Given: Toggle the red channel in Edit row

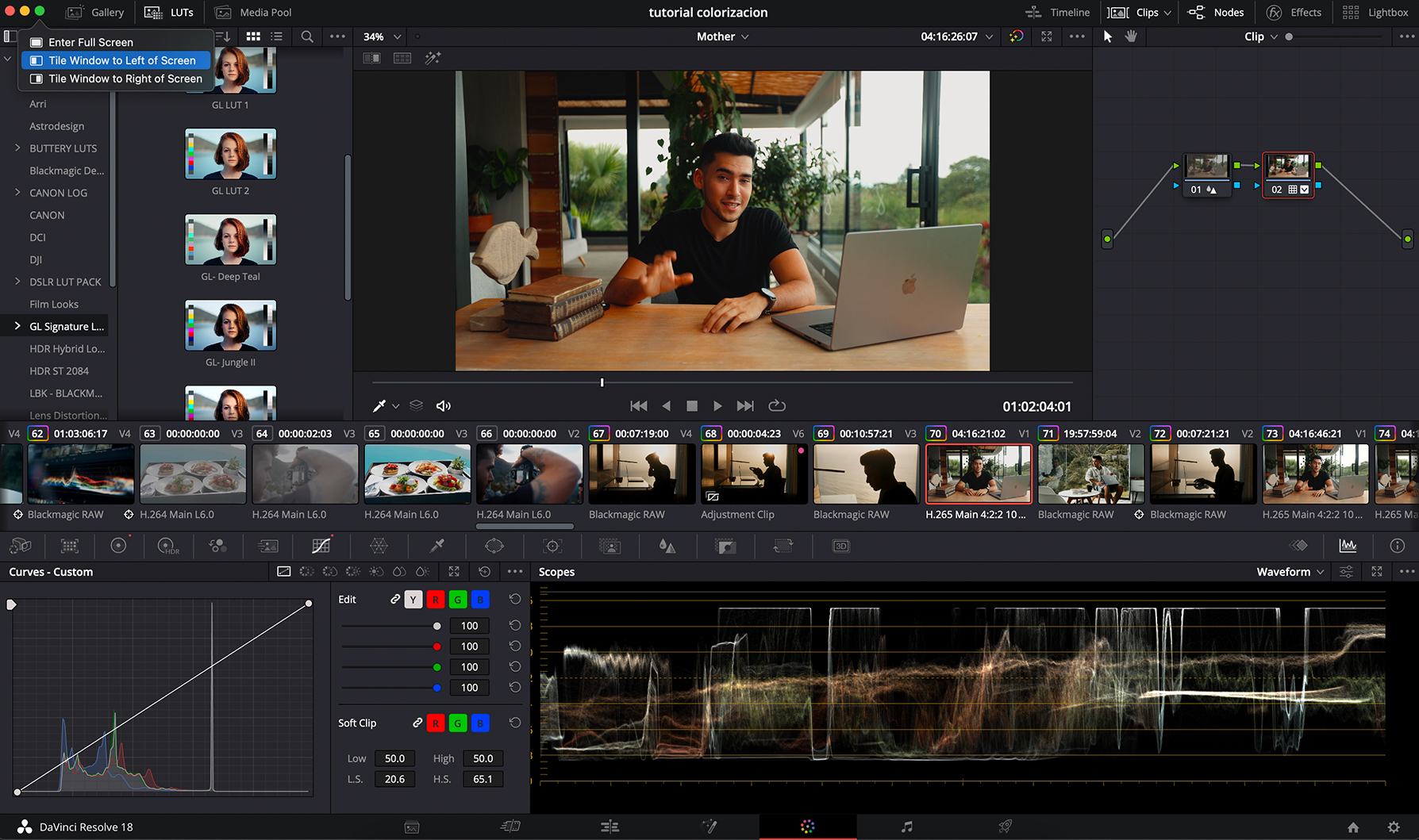Looking at the screenshot, I should tap(436, 600).
